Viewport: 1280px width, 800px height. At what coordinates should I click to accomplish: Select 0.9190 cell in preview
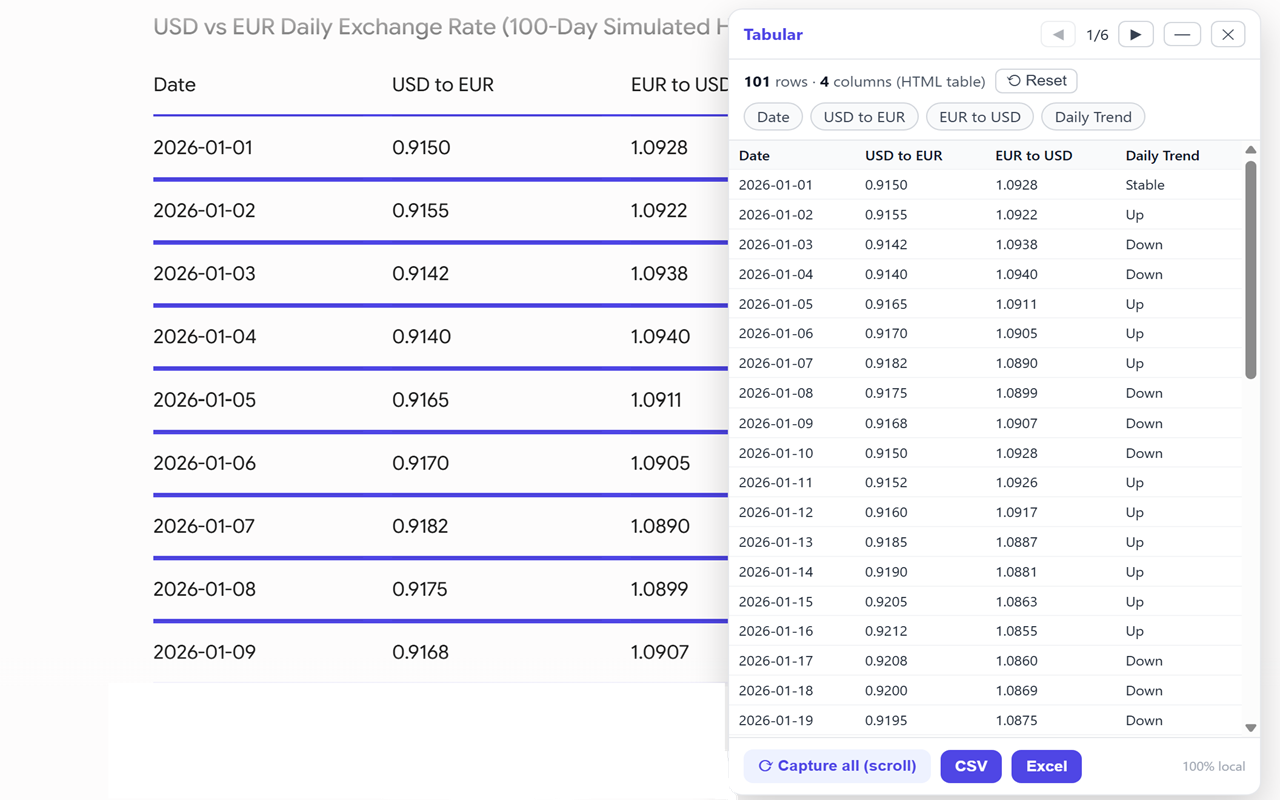pos(886,572)
